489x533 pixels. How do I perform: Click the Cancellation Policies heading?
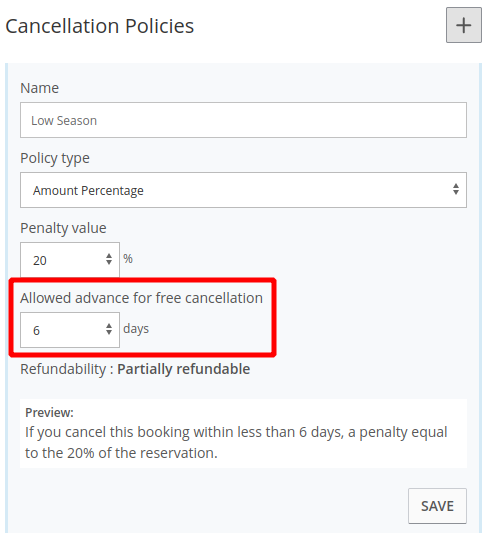pos(100,26)
